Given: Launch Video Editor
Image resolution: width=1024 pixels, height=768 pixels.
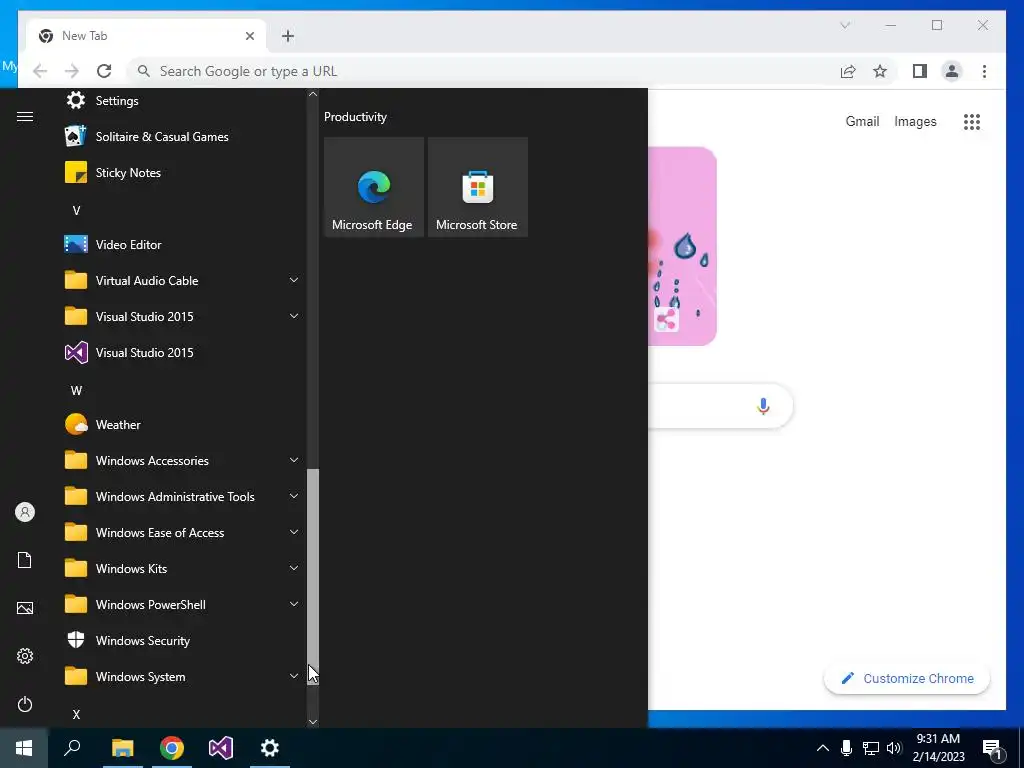Looking at the screenshot, I should [x=182, y=244].
